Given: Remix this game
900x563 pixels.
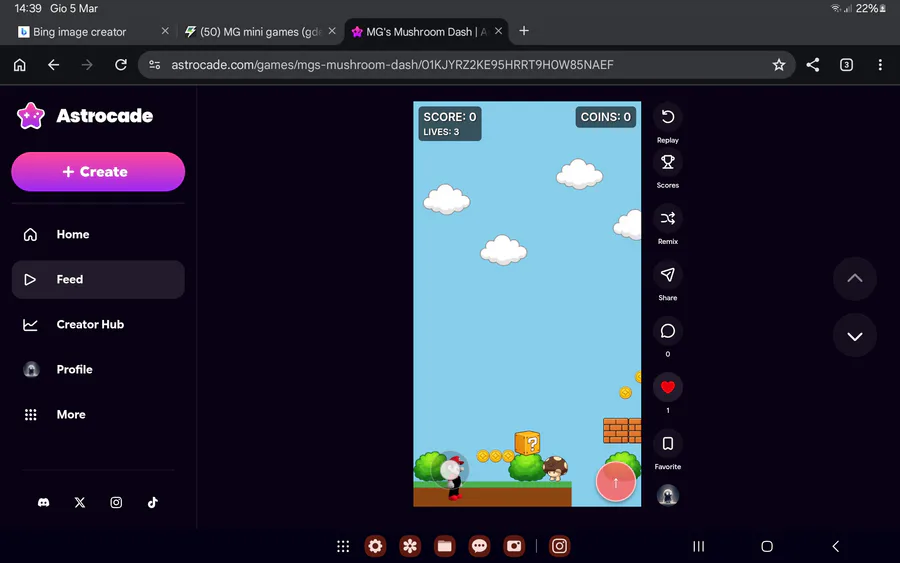Looking at the screenshot, I should [668, 219].
